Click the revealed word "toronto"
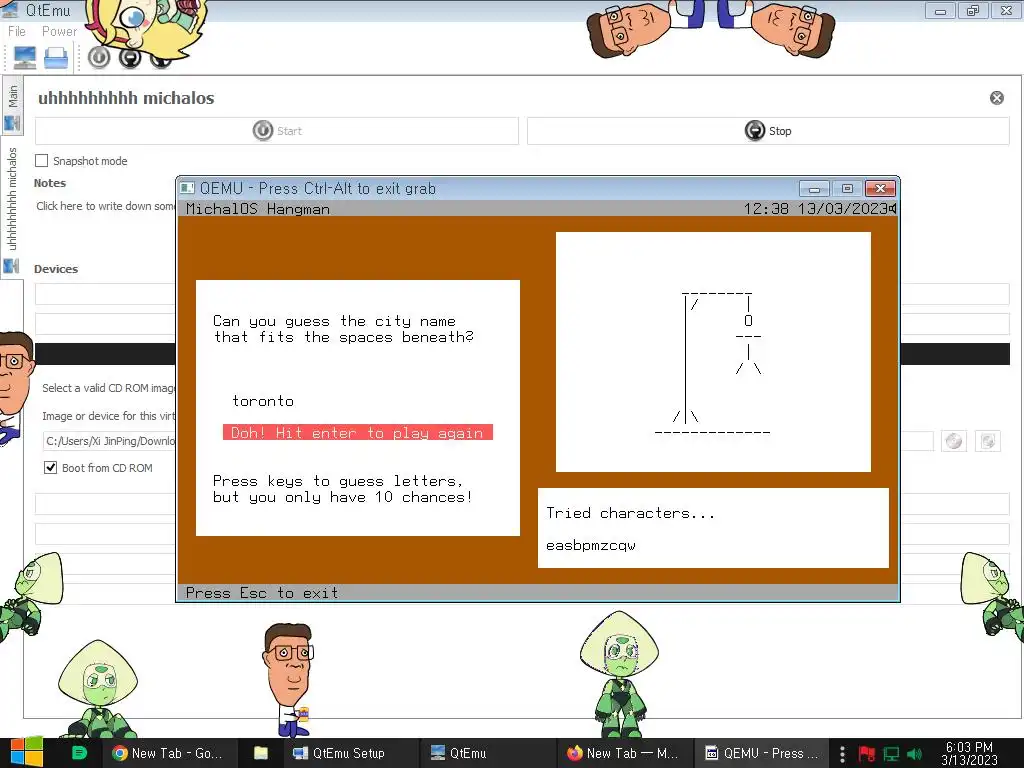Image resolution: width=1024 pixels, height=768 pixels. (263, 400)
